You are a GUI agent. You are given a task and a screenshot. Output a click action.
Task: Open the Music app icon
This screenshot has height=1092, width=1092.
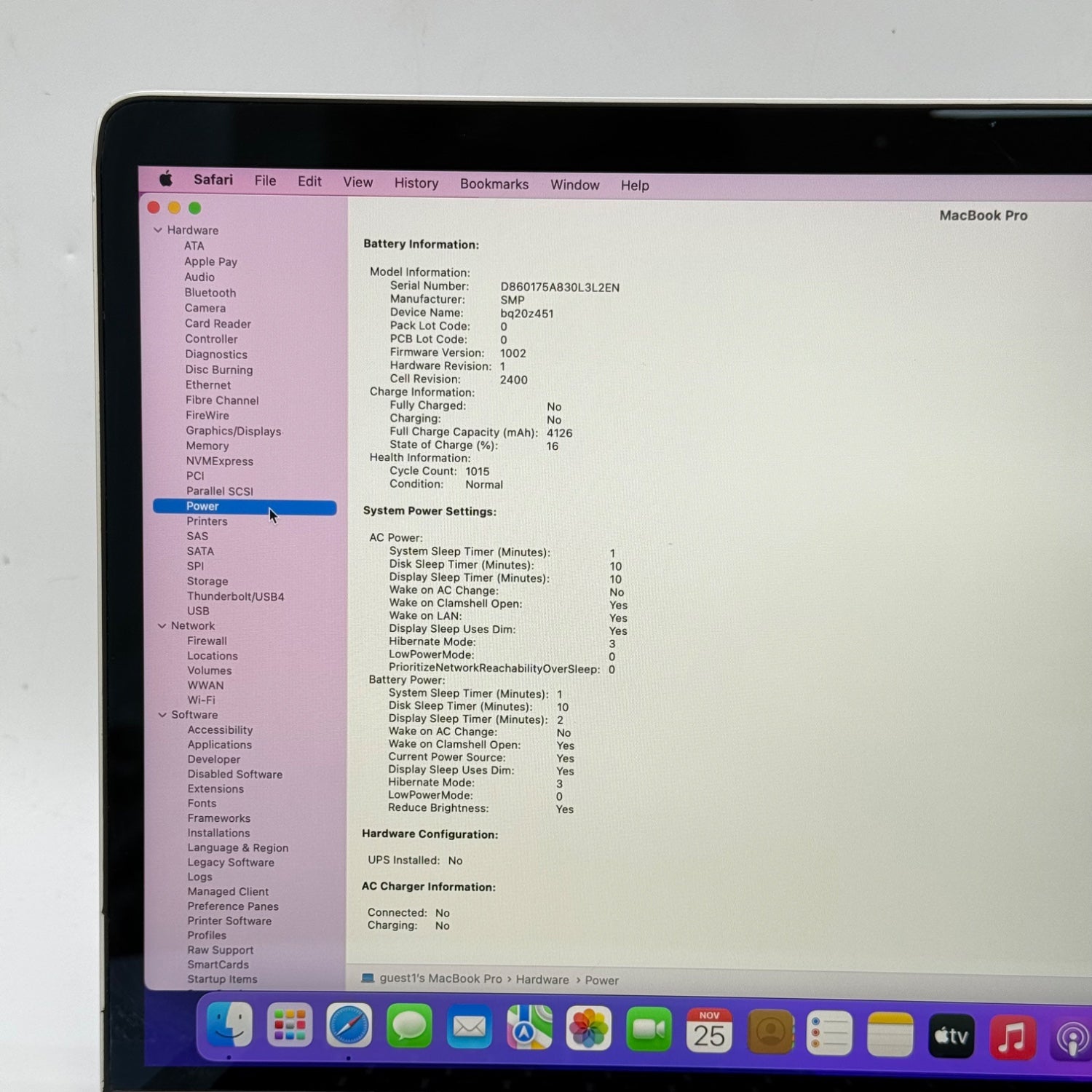click(x=1012, y=1036)
